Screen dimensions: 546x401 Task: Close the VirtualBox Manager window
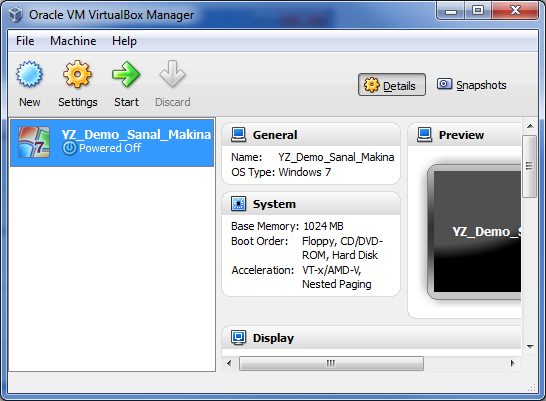pos(515,11)
